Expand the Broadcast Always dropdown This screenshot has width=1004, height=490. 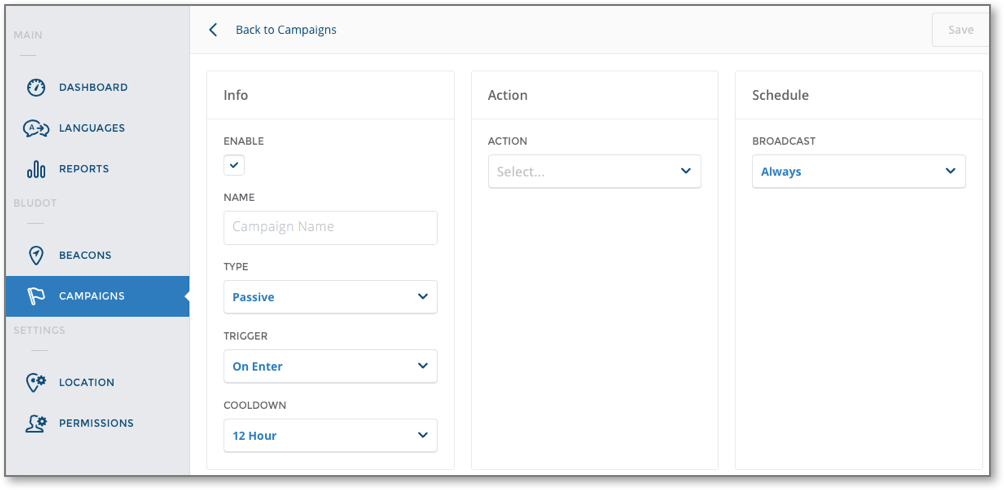[x=859, y=171]
